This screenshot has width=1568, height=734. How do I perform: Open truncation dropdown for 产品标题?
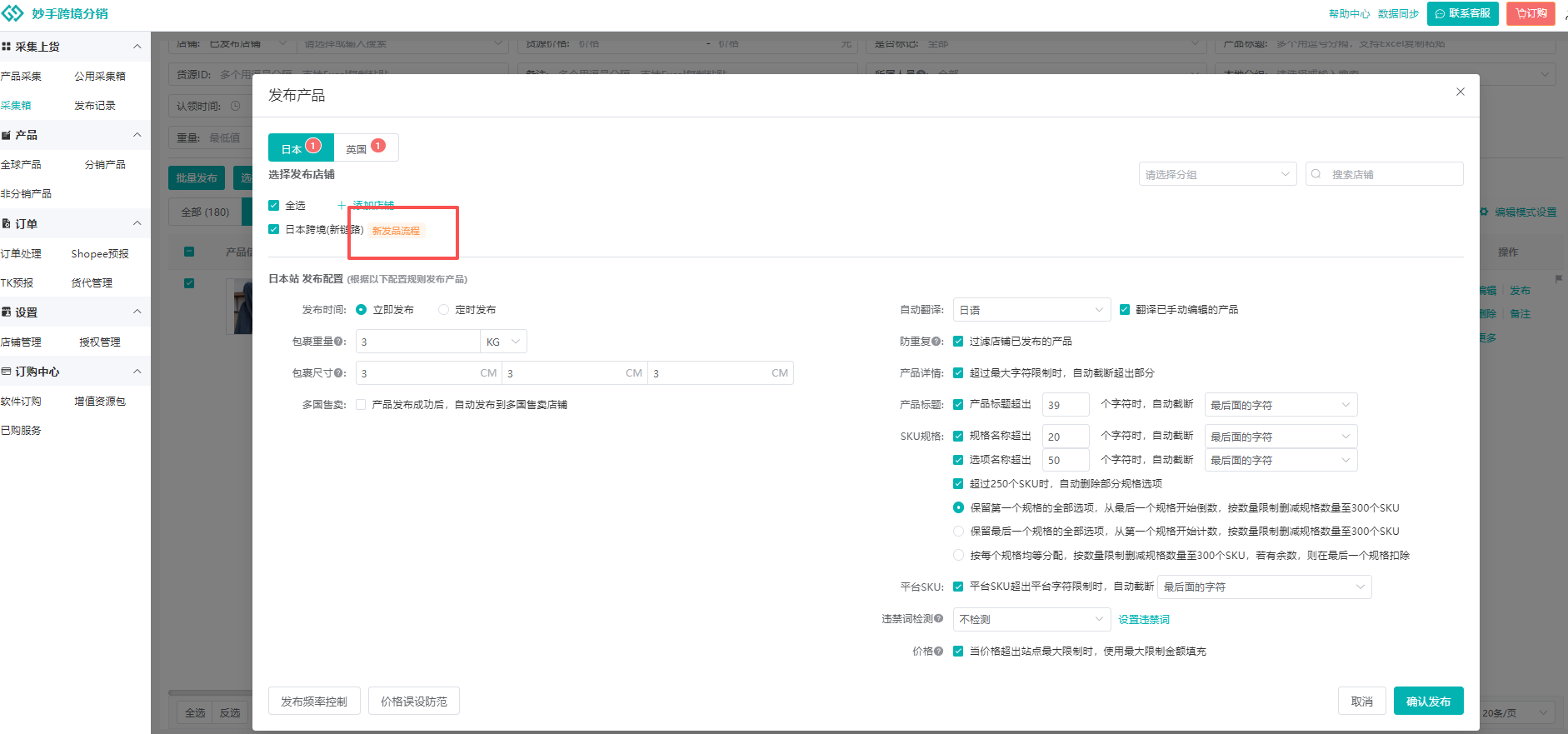click(1281, 405)
